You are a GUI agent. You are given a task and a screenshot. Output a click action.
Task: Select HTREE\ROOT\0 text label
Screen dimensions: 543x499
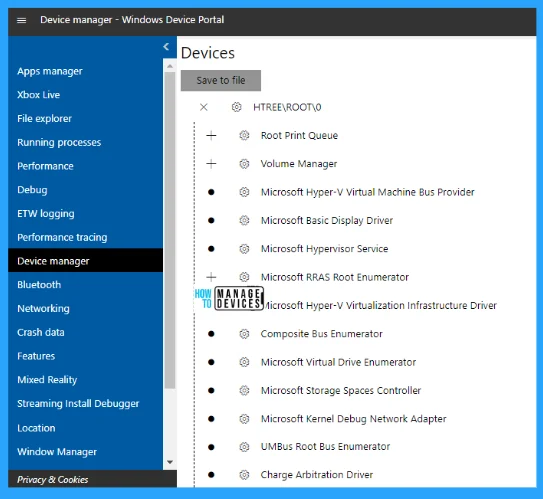287,107
